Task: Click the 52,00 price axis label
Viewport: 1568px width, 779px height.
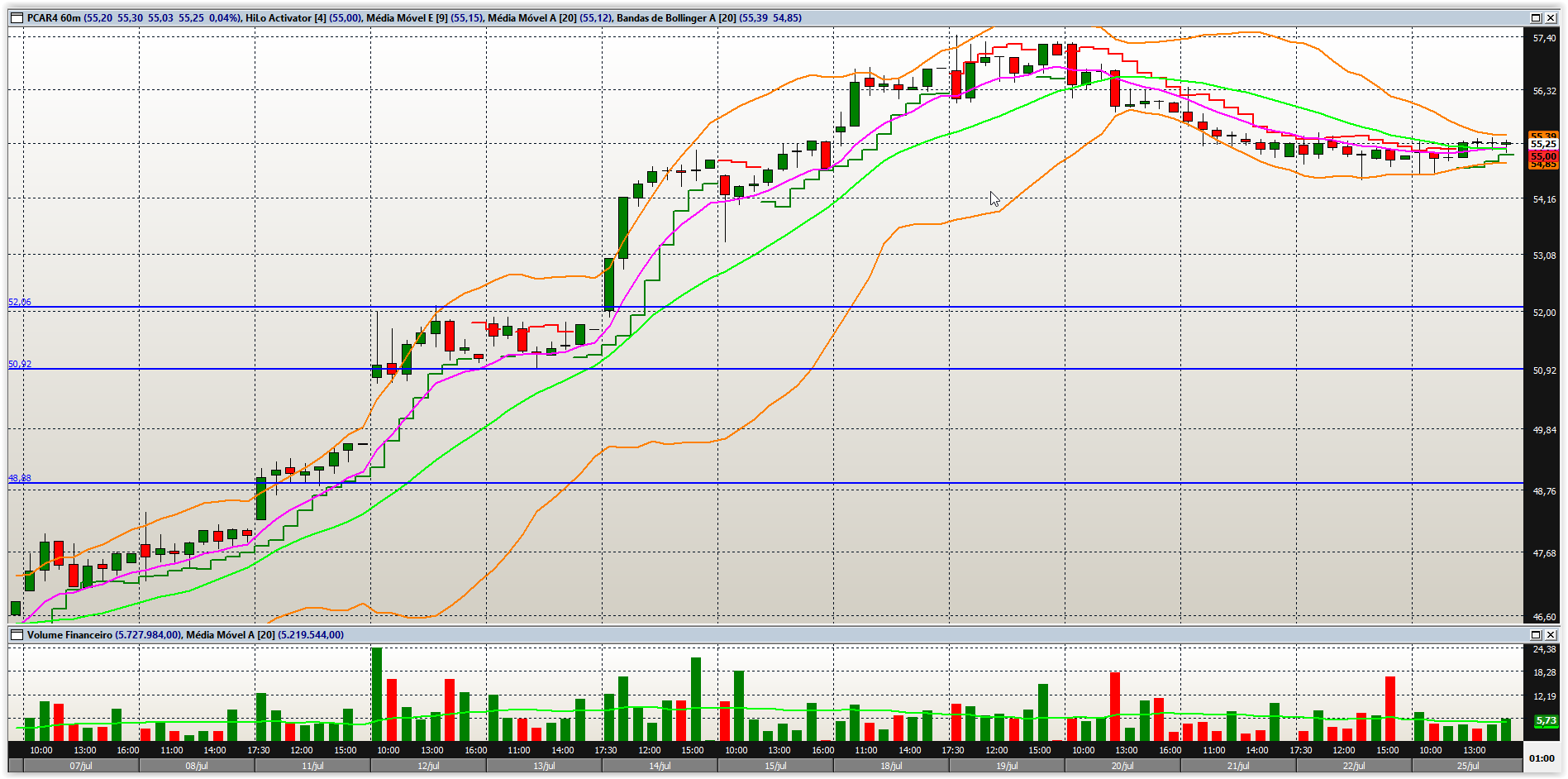Action: (x=1544, y=313)
